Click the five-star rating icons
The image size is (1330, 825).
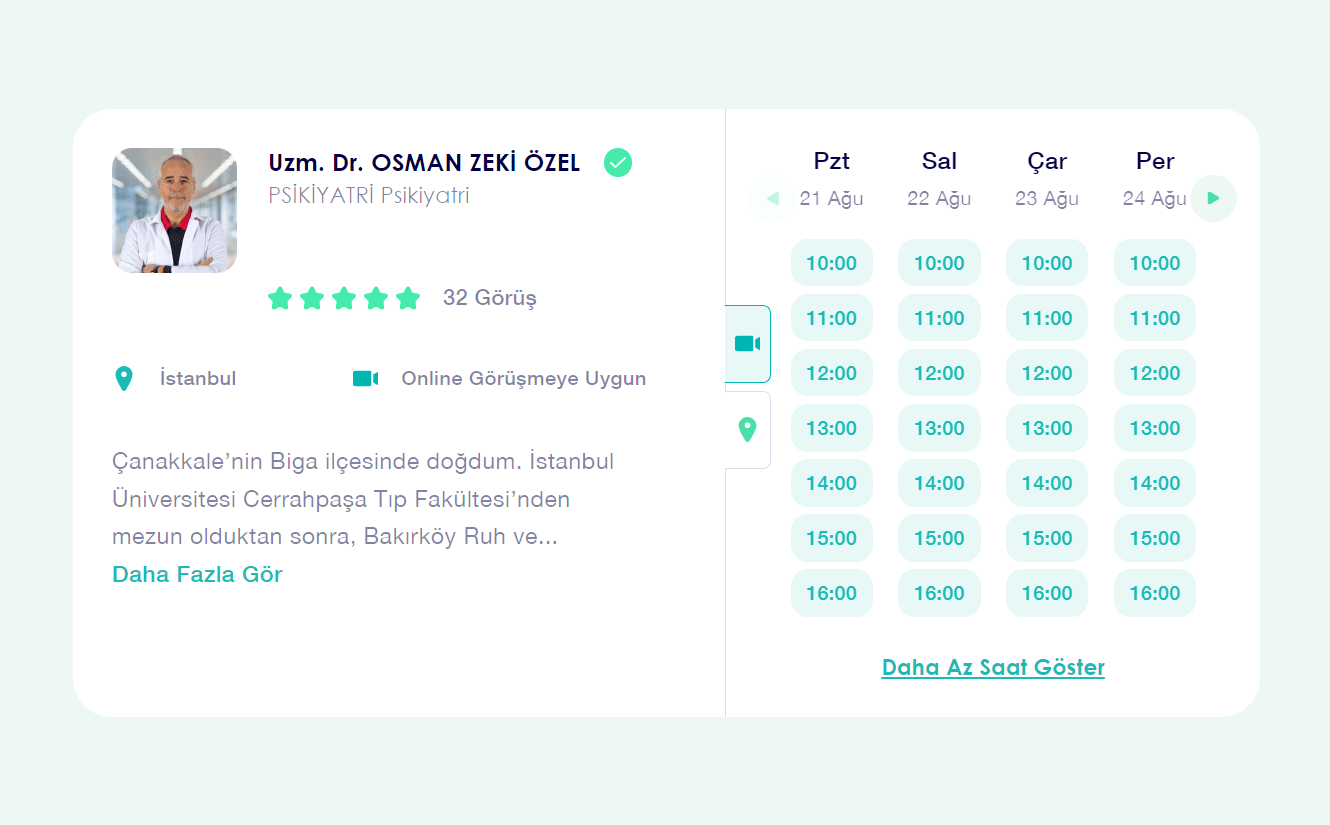(x=344, y=298)
